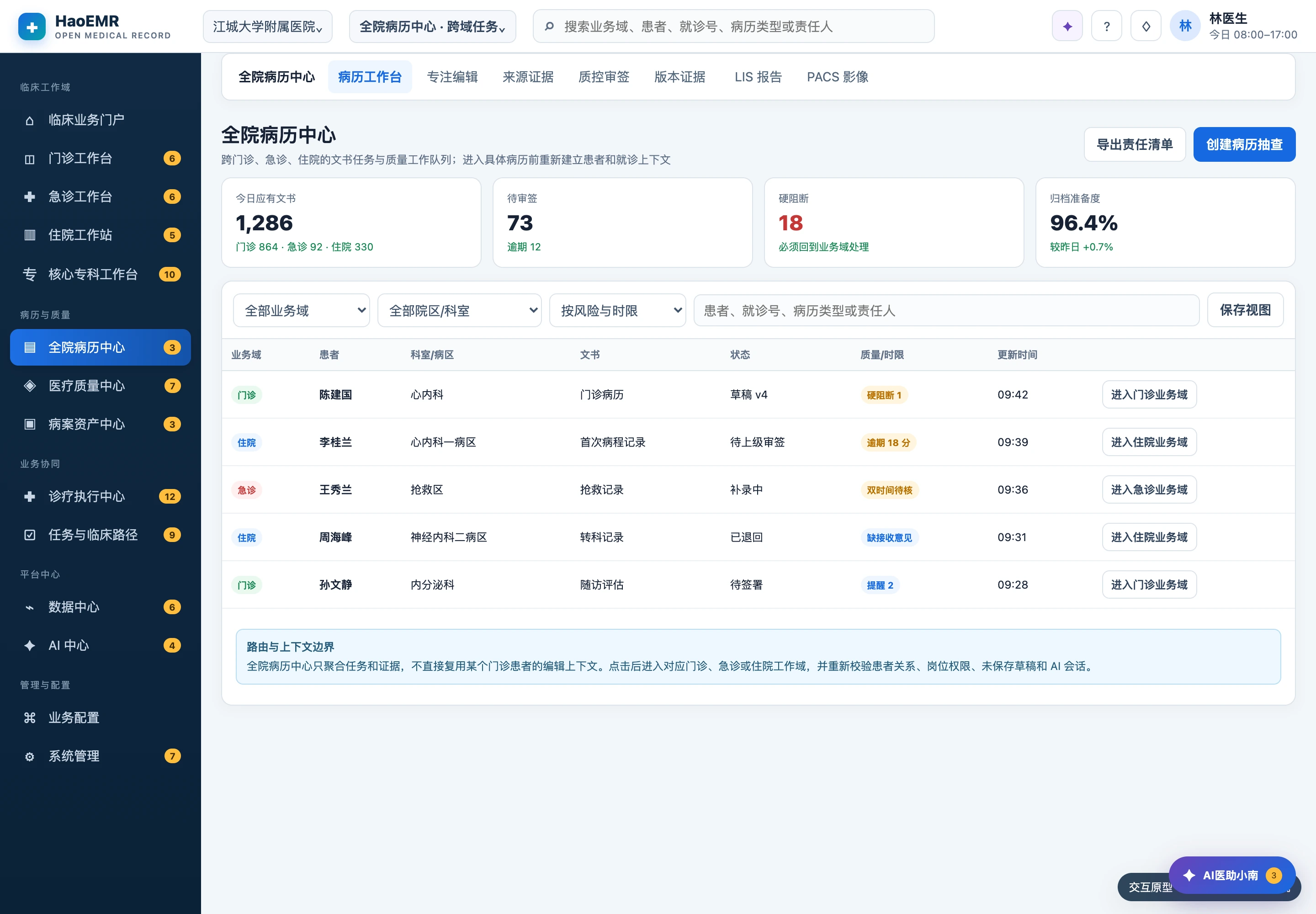Click 进入门诊业务域 for 陈建国

coord(1149,394)
